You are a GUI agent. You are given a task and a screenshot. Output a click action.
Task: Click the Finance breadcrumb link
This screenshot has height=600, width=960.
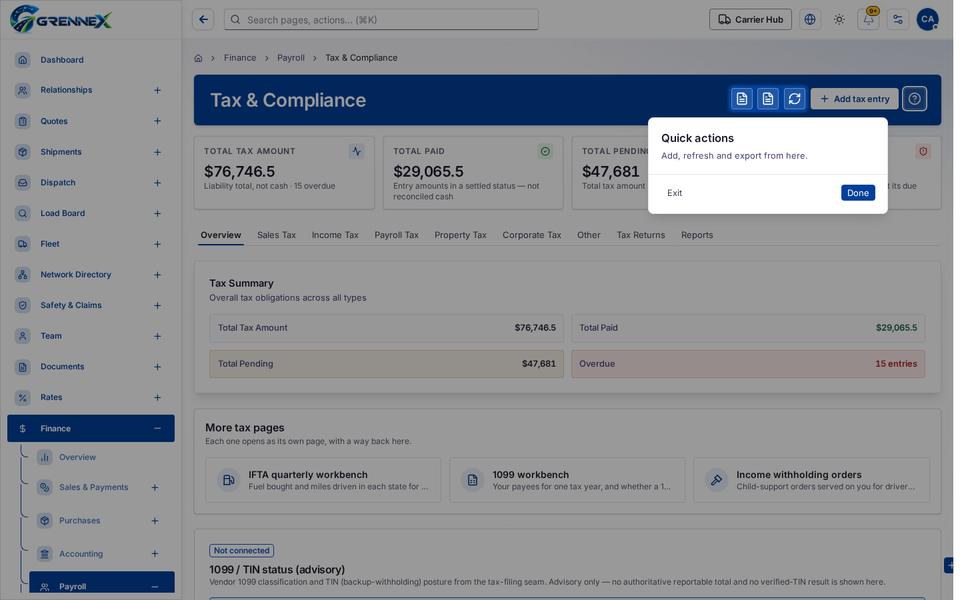[240, 58]
